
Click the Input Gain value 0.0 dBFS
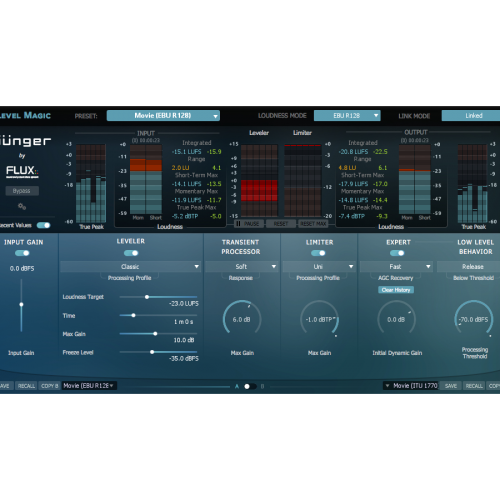pyautogui.click(x=22, y=269)
